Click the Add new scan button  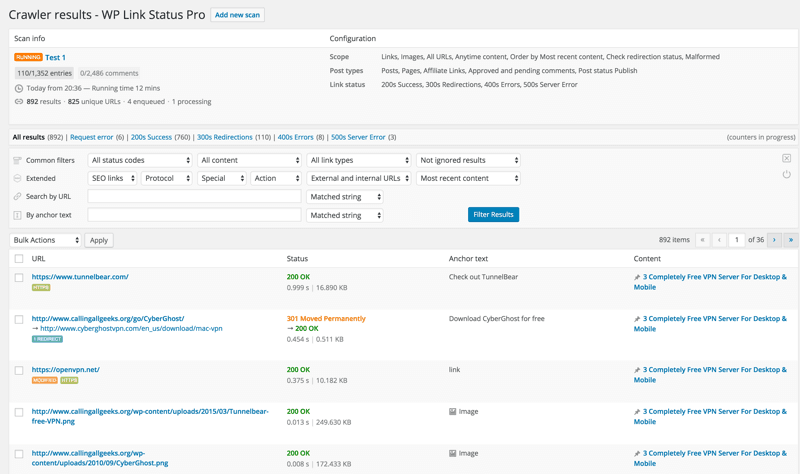pos(237,15)
